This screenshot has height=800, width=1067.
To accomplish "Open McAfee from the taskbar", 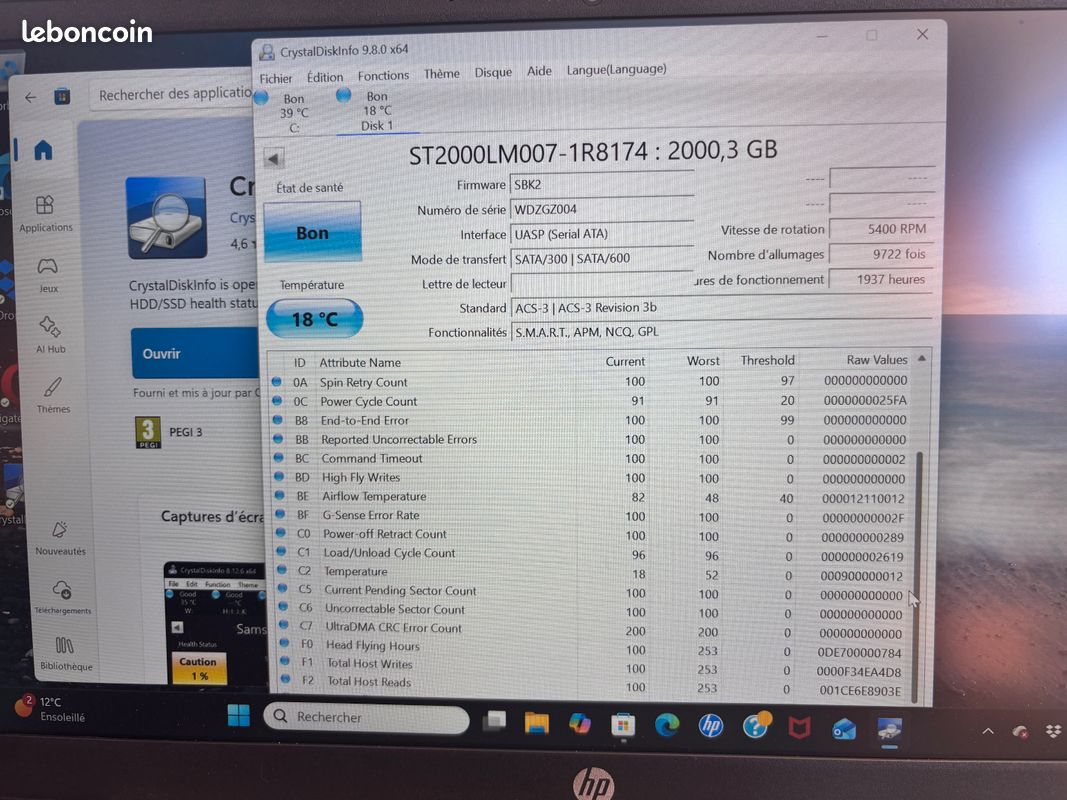I will coord(798,729).
